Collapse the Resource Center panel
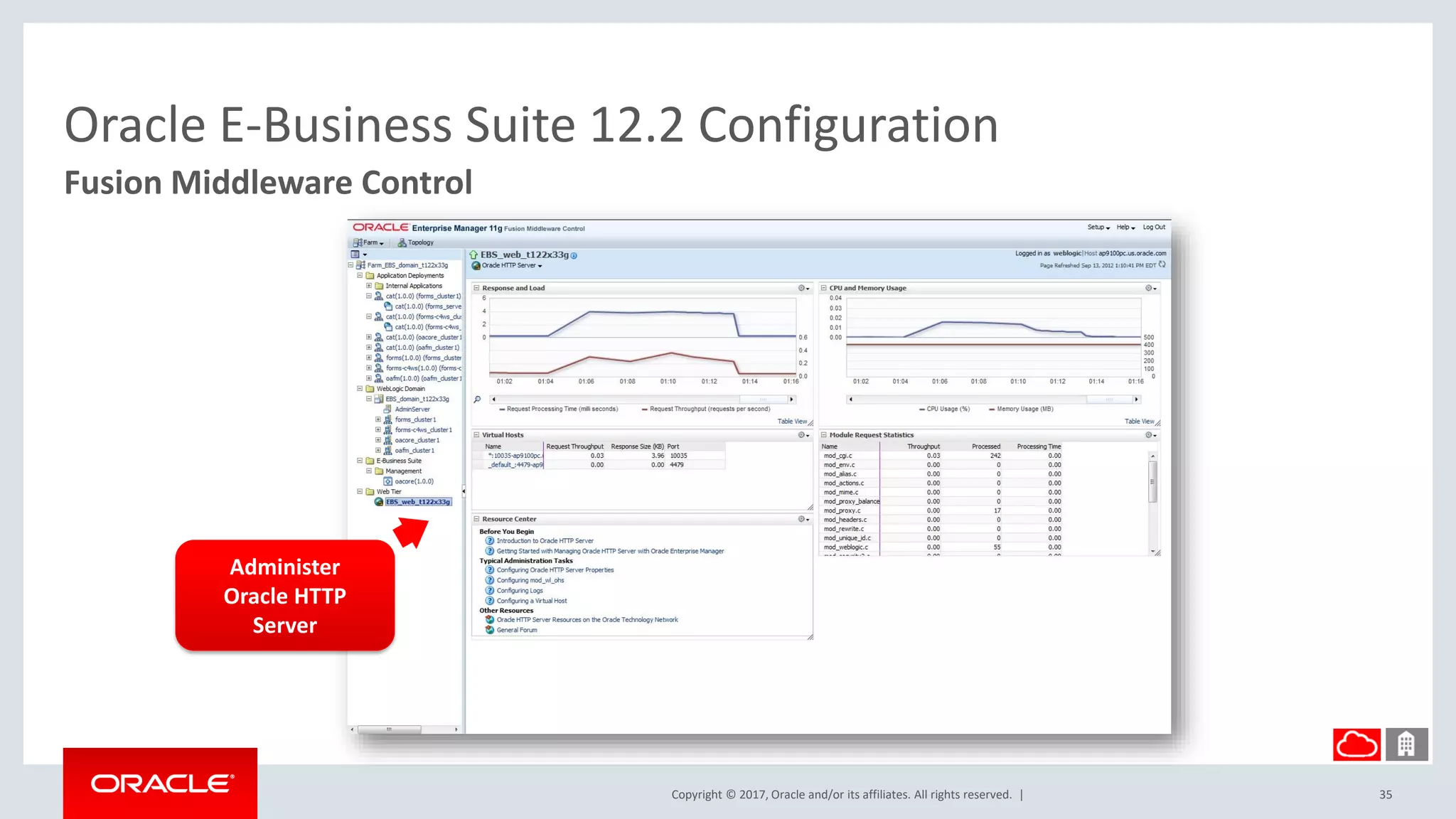 tap(477, 519)
